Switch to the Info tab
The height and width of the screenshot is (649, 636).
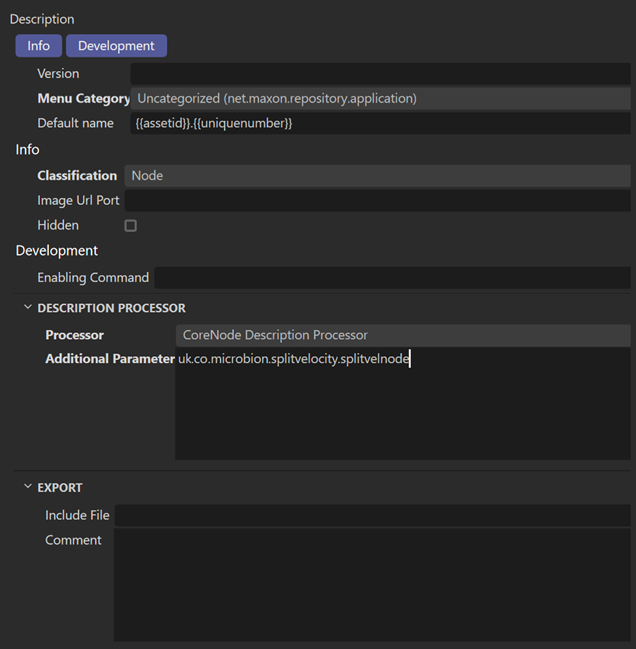click(38, 46)
